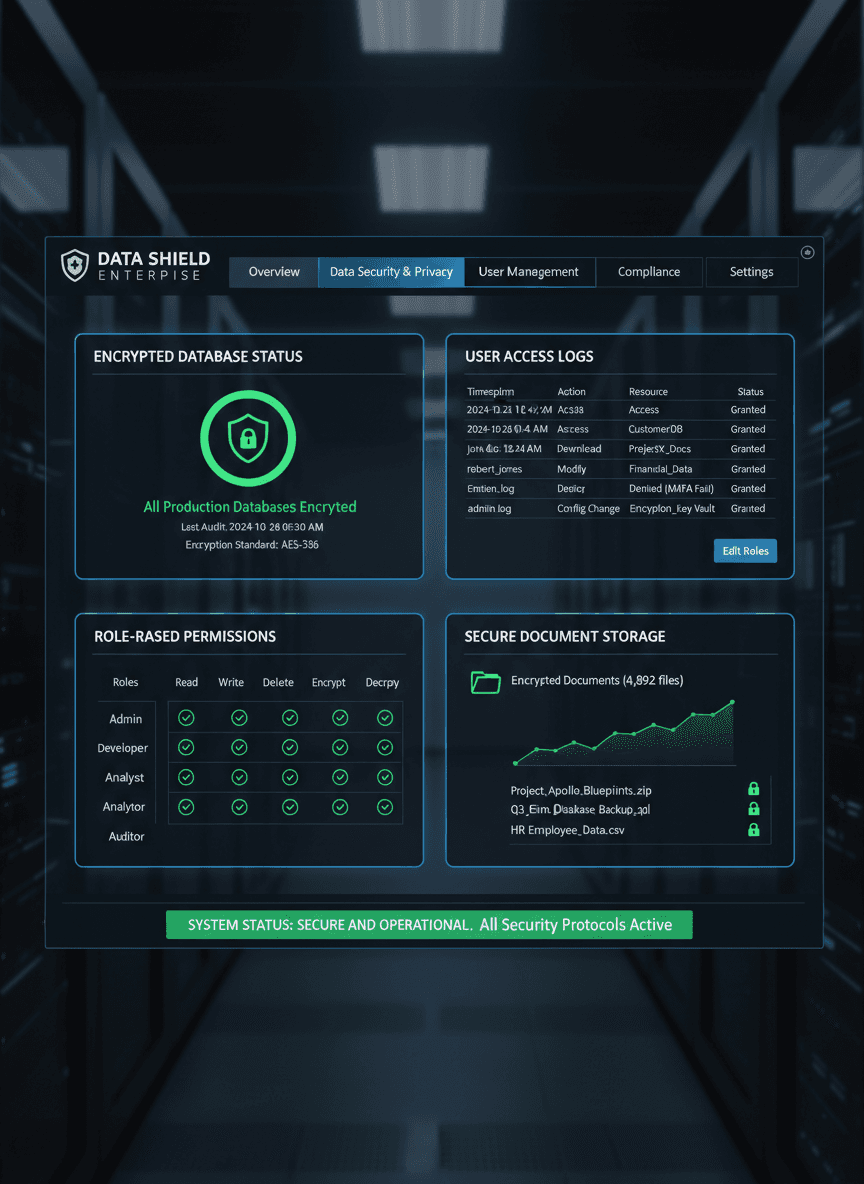The height and width of the screenshot is (1184, 864).
Task: Click the circular icon at the top right corner
Action: click(x=807, y=253)
